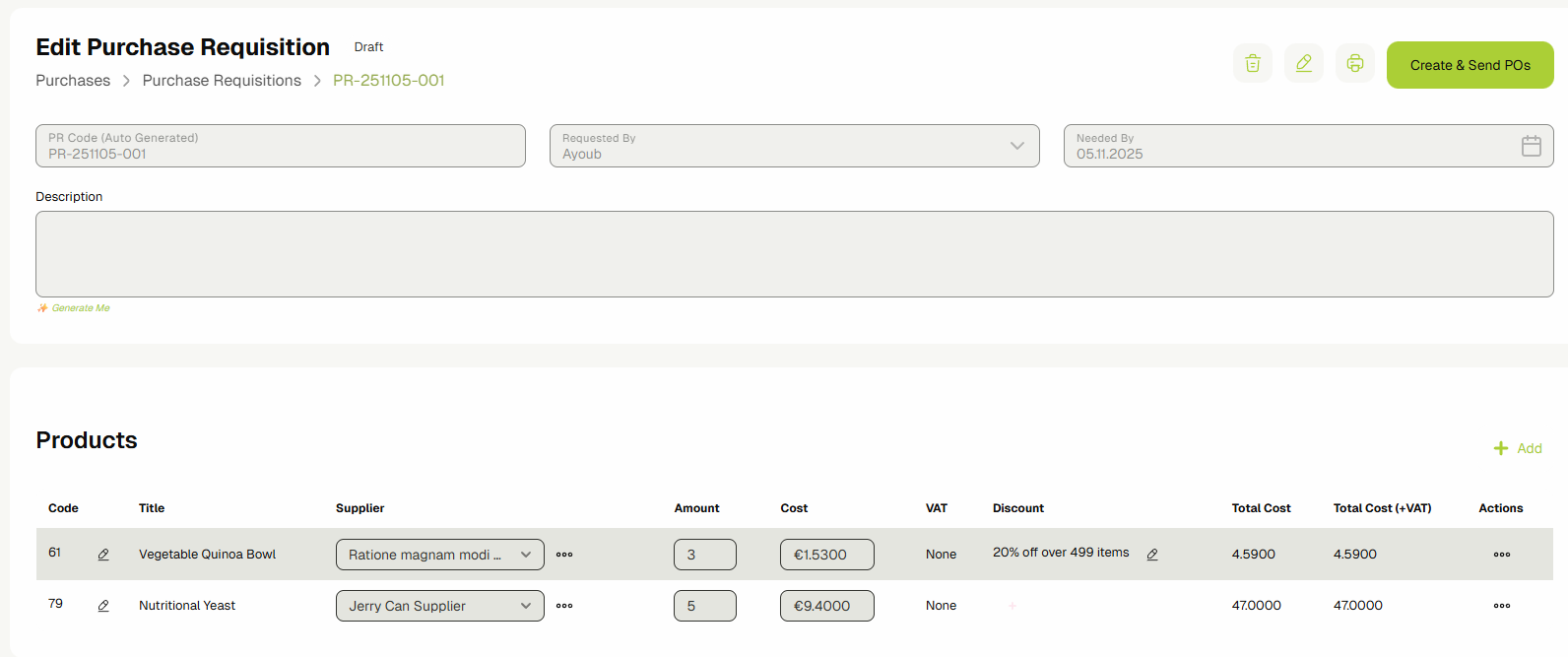This screenshot has height=657, width=1568.
Task: Open Jerry Can Supplier dropdown
Action: (439, 606)
